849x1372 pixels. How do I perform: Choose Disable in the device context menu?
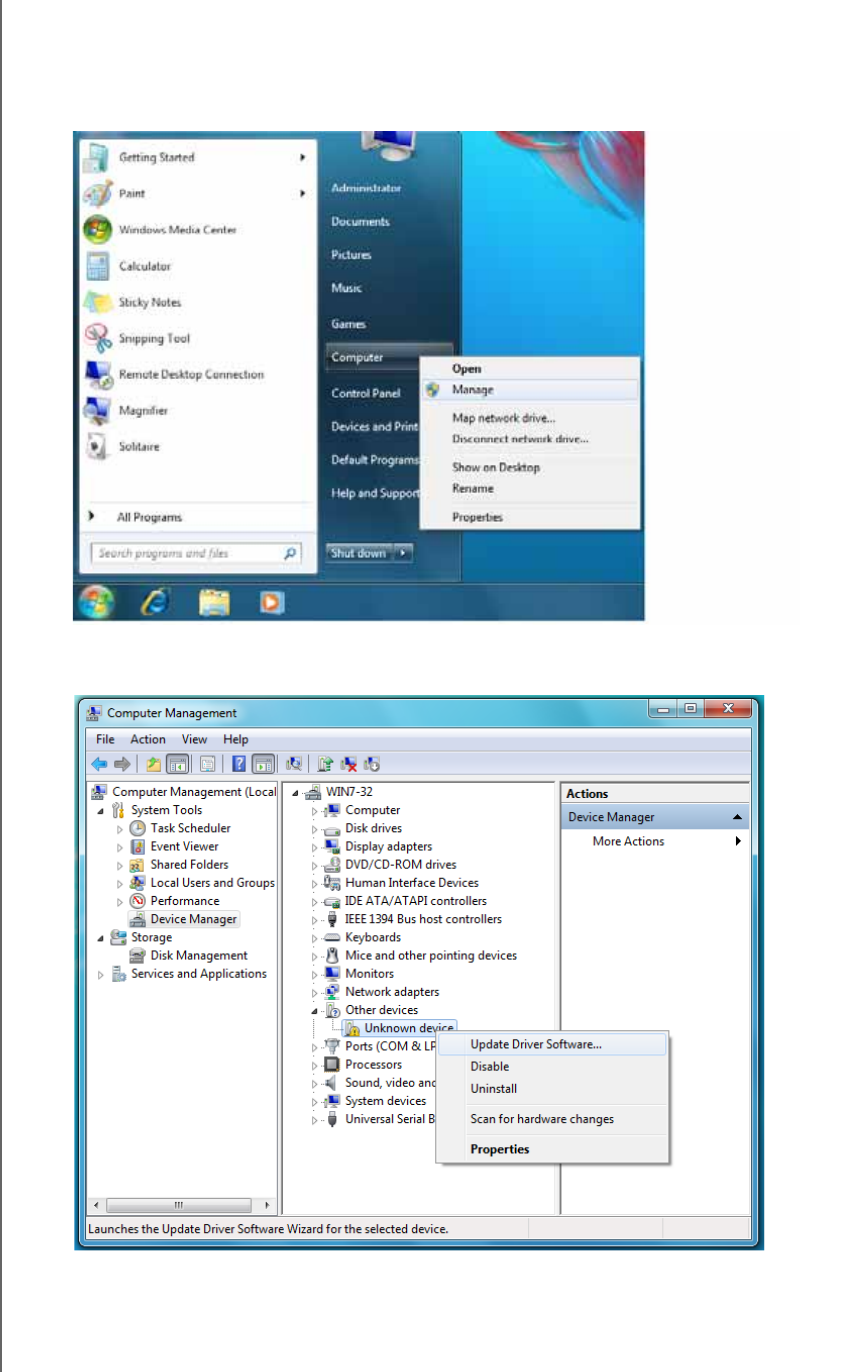[x=552, y=1066]
